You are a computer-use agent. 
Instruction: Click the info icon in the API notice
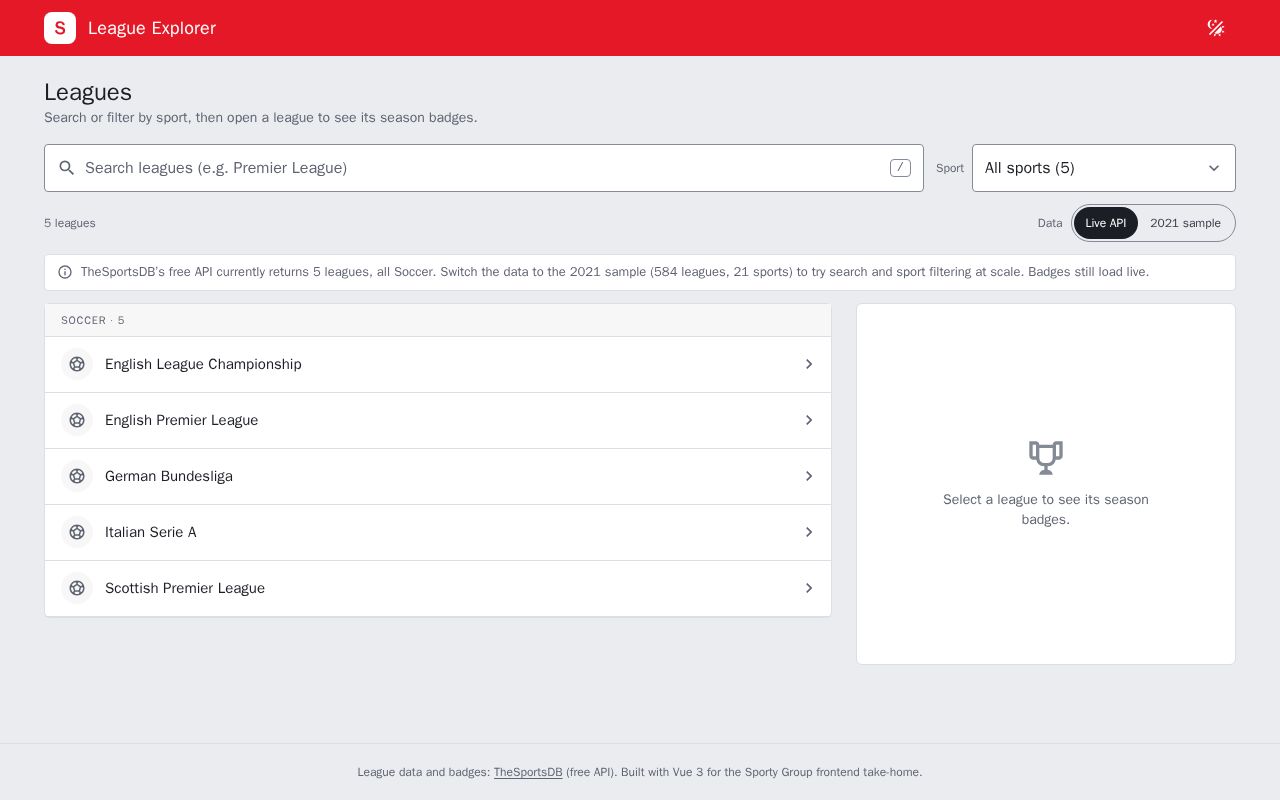[x=65, y=272]
